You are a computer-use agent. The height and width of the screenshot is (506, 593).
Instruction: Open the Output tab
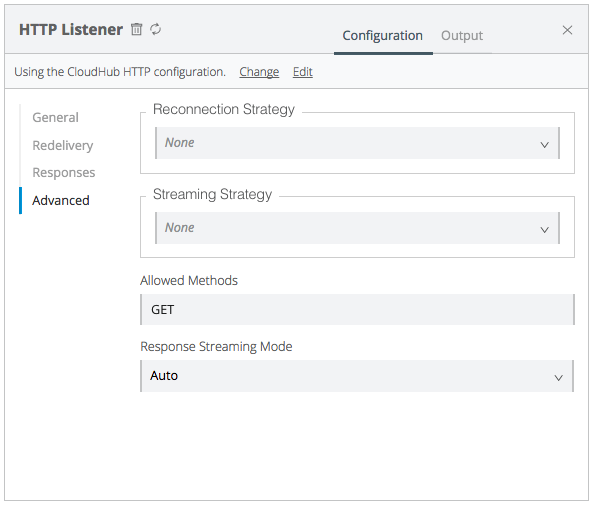tap(462, 36)
